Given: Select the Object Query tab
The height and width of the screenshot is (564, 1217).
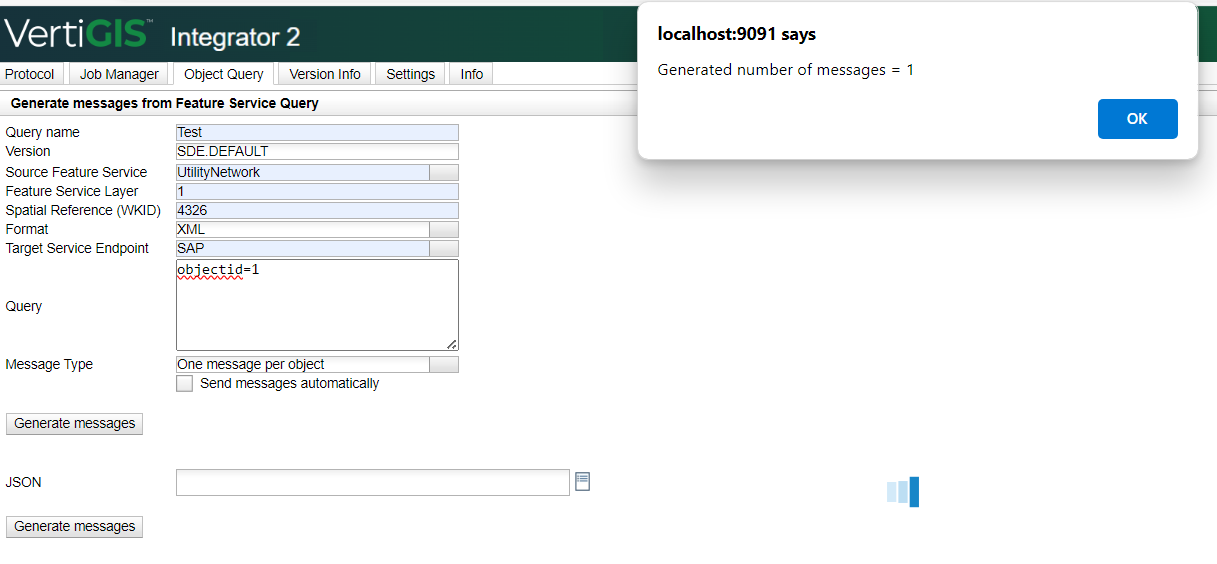Looking at the screenshot, I should point(224,74).
